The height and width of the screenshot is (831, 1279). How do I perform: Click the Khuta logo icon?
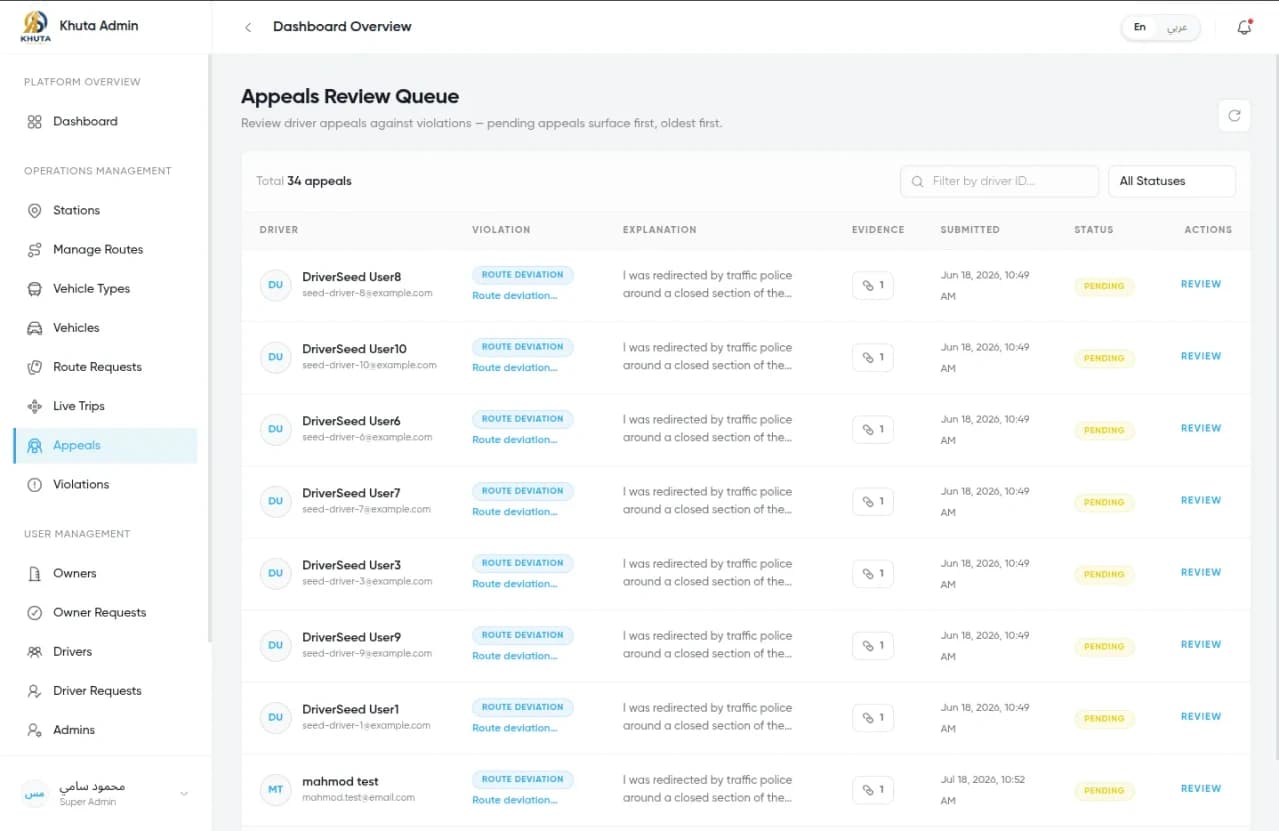pyautogui.click(x=35, y=27)
